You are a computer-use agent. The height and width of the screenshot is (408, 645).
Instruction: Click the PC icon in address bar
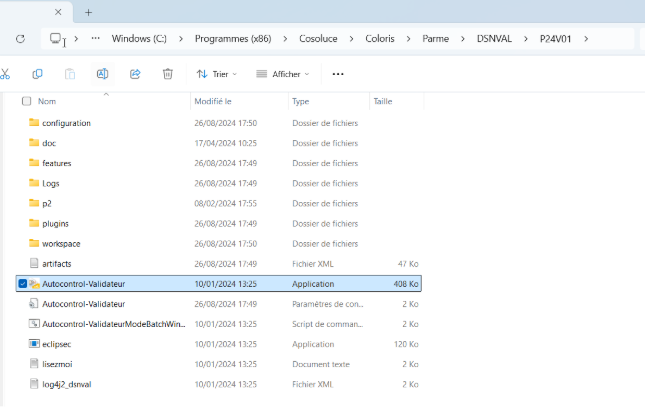[56, 38]
